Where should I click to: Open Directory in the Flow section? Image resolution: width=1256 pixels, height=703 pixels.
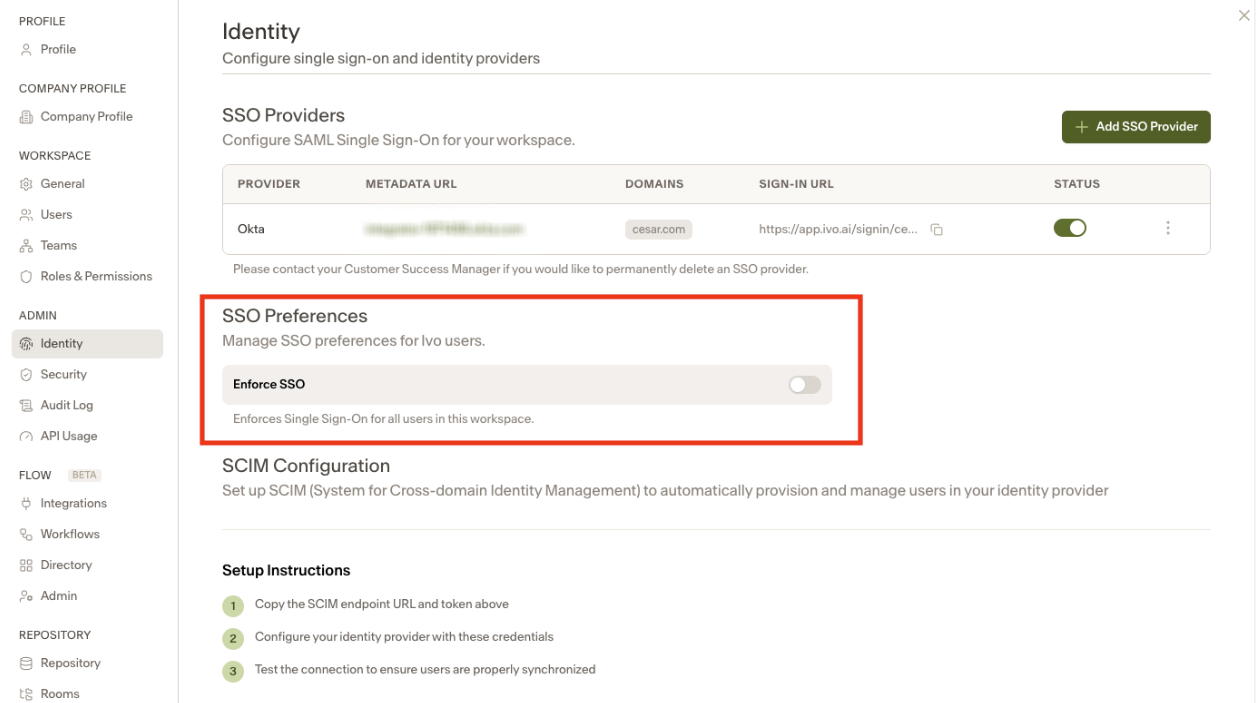coord(66,565)
